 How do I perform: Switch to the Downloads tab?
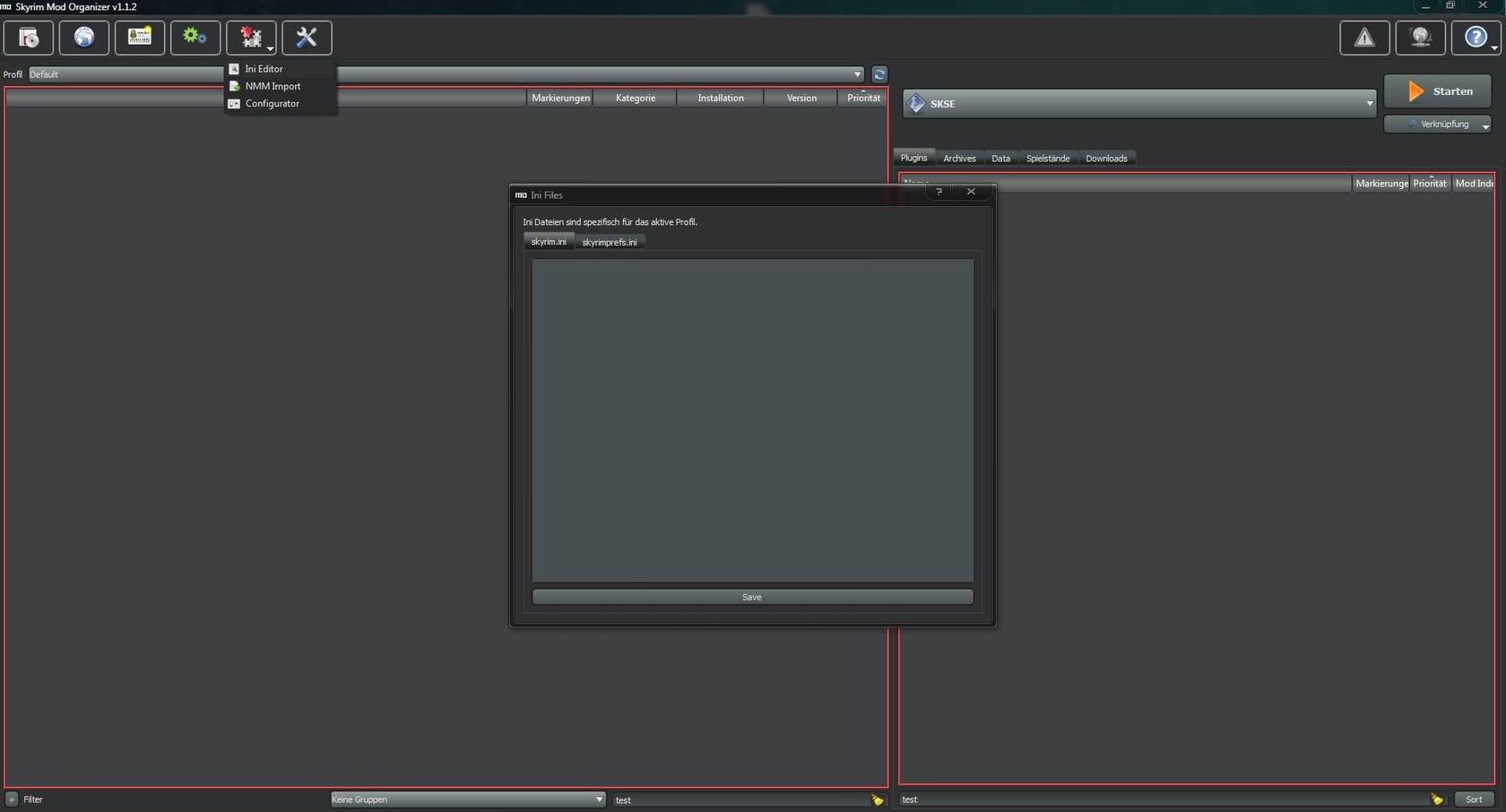[x=1106, y=159]
